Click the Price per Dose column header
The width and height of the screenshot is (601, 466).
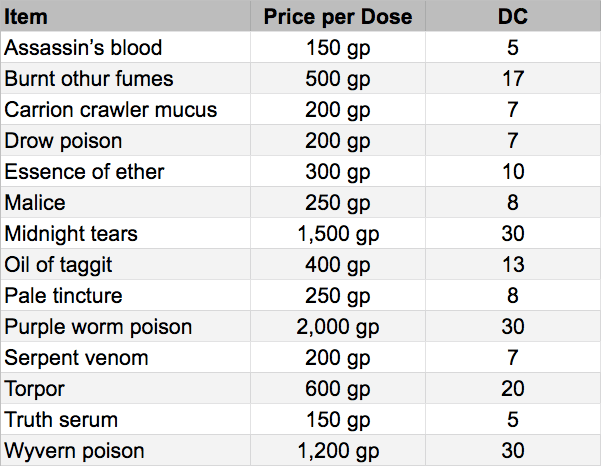click(x=337, y=17)
